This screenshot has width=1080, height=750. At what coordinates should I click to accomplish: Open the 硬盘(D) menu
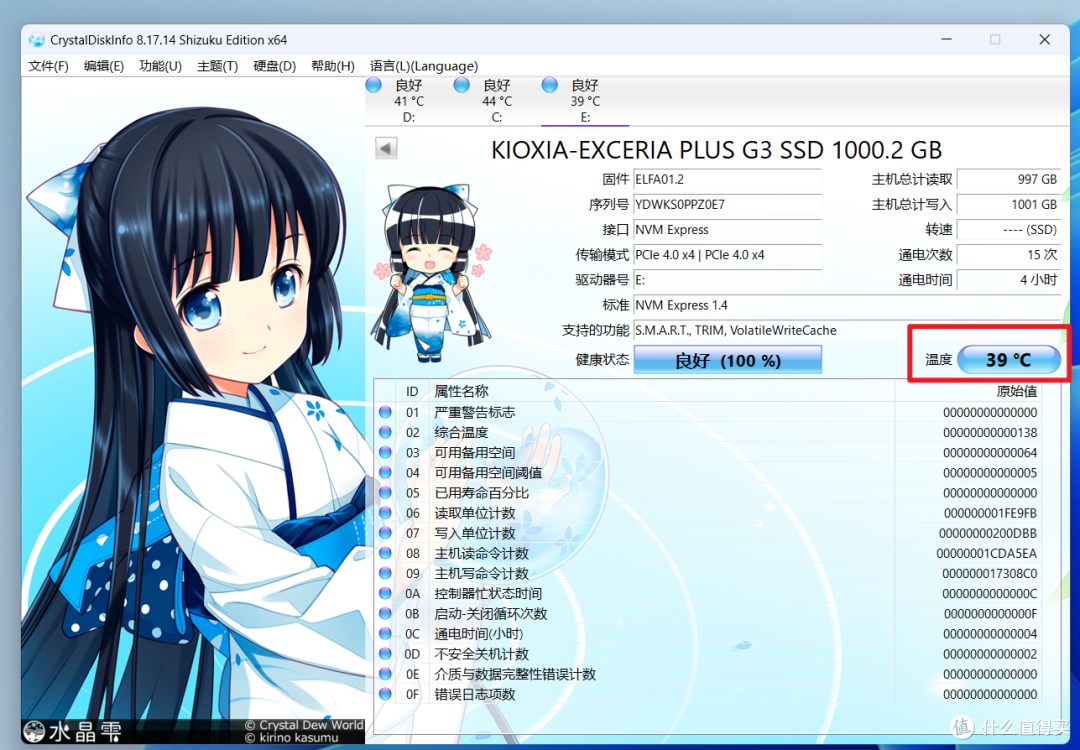tap(275, 66)
